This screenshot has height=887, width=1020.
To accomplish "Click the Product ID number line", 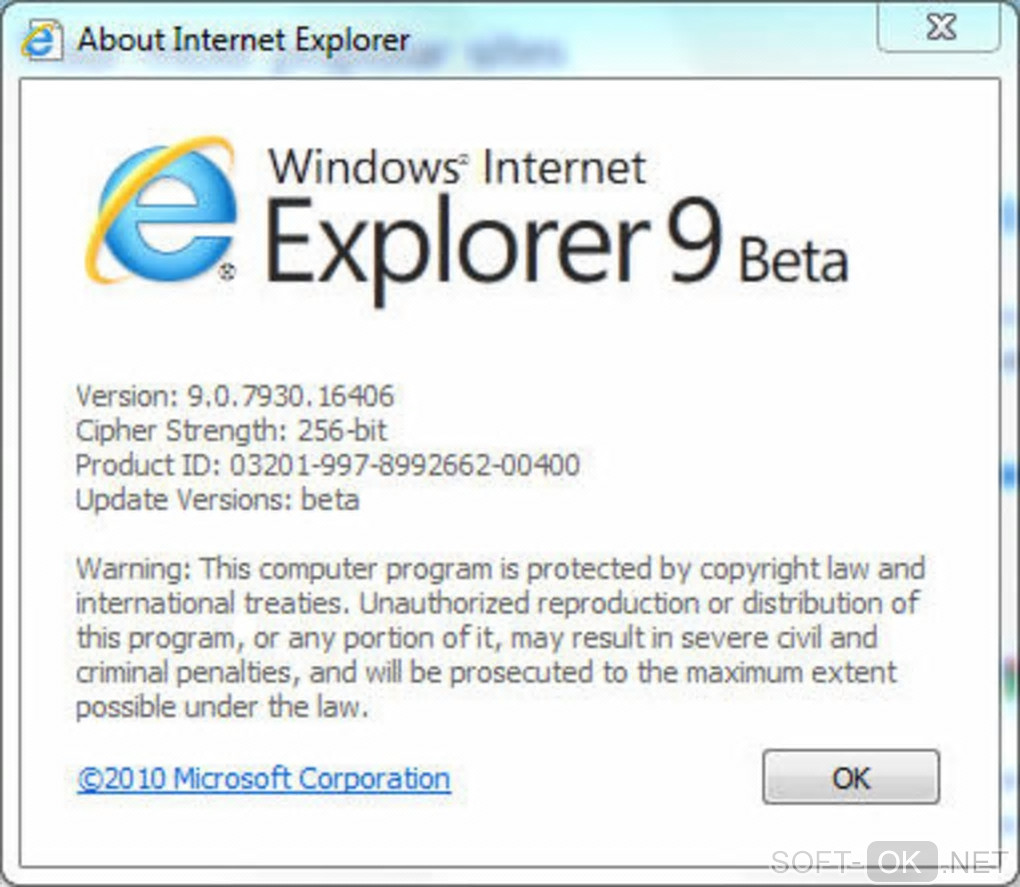I will pyautogui.click(x=328, y=465).
